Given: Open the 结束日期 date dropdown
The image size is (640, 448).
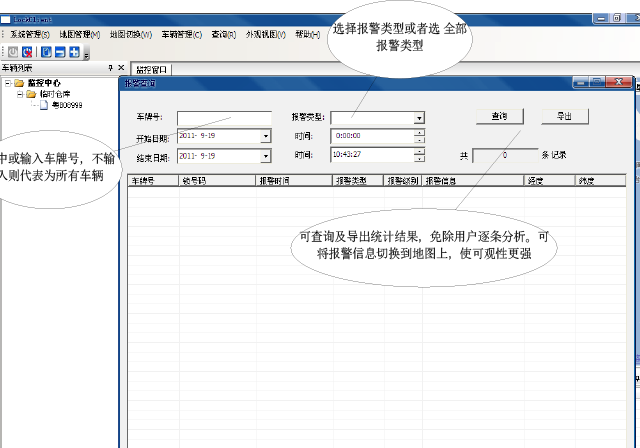Looking at the screenshot, I should 266,156.
